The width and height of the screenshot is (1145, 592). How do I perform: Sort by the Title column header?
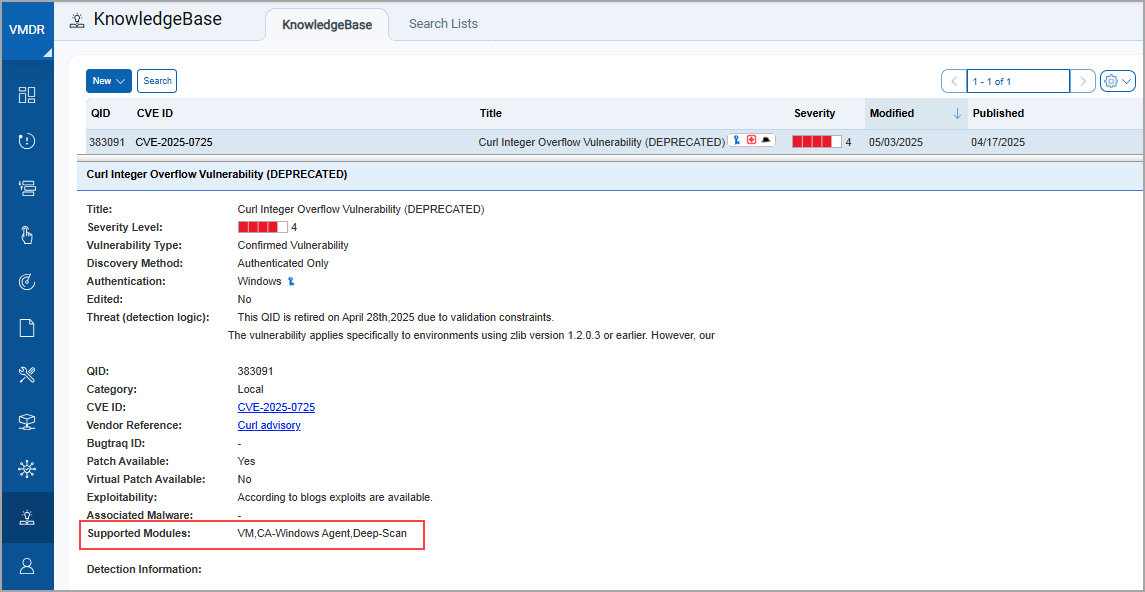pos(491,113)
